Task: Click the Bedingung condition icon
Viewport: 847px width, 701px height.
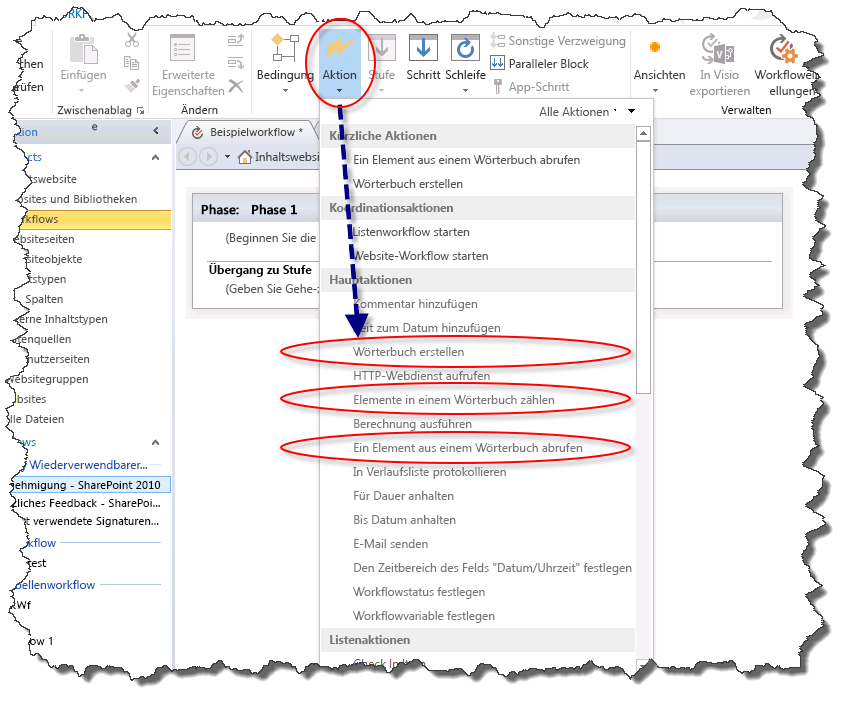Action: click(285, 48)
